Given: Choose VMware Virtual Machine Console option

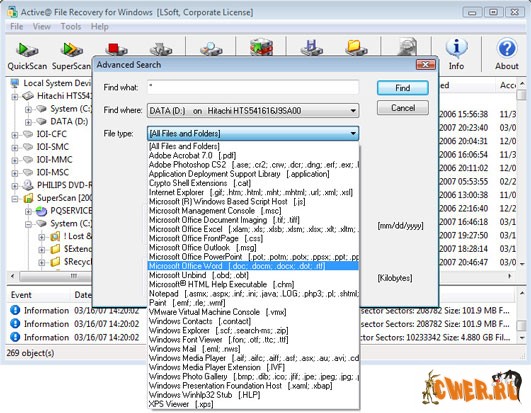Looking at the screenshot, I should click(x=253, y=312).
